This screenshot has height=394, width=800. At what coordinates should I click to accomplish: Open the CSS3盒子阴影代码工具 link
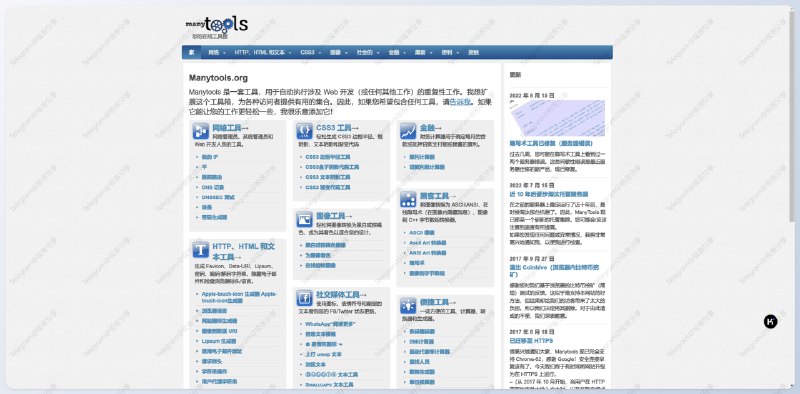pos(332,167)
